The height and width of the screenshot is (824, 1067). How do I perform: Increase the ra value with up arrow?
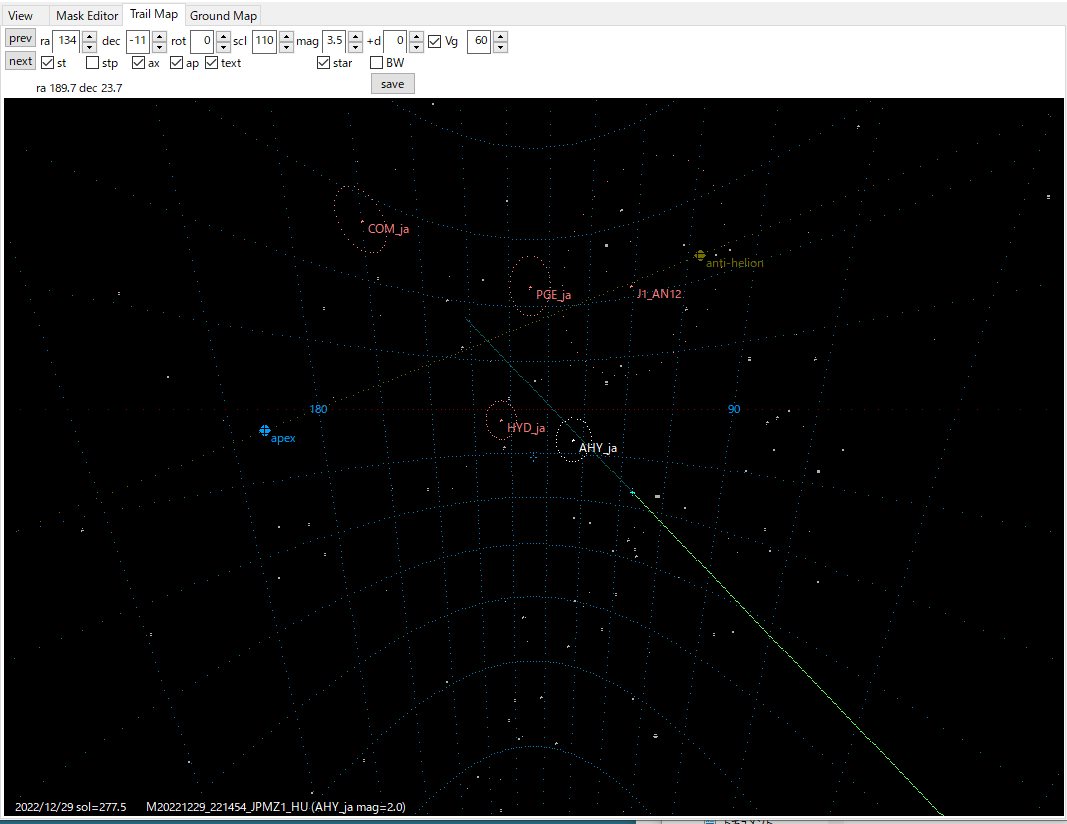(x=89, y=36)
